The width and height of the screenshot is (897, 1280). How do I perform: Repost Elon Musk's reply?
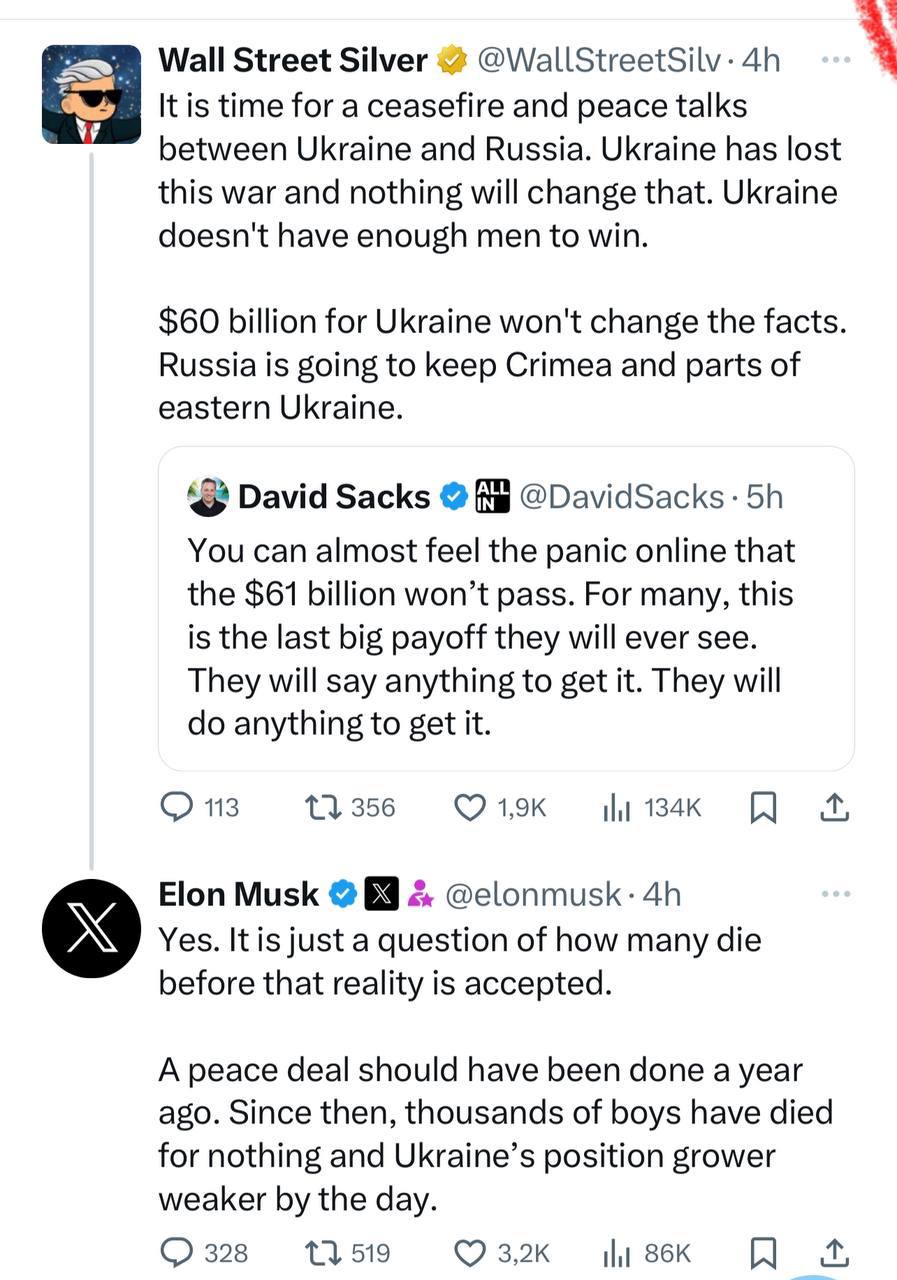[x=324, y=1252]
